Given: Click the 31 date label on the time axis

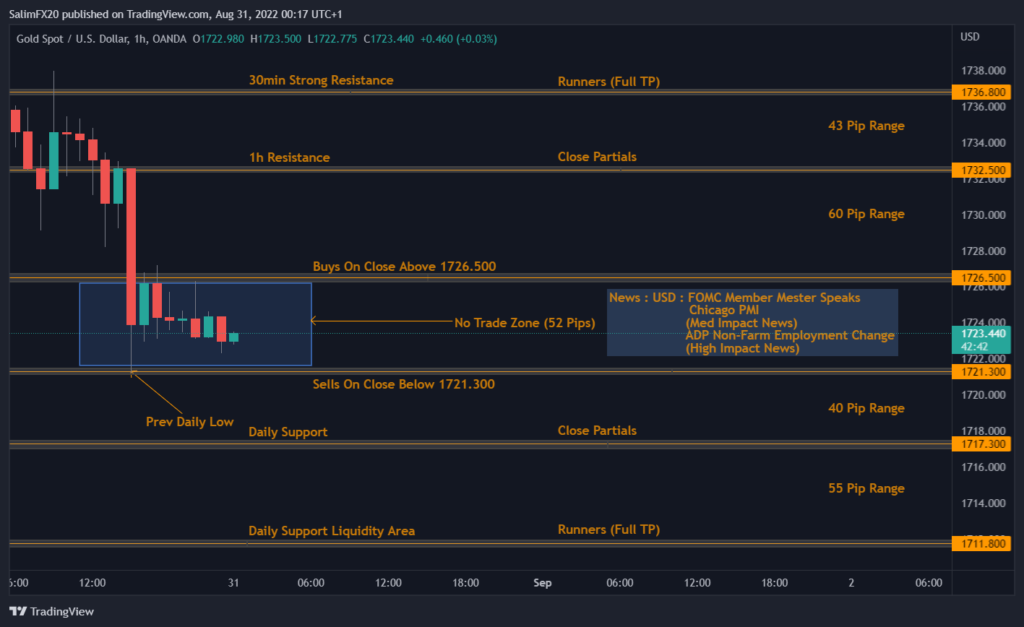Looking at the screenshot, I should click(x=233, y=582).
